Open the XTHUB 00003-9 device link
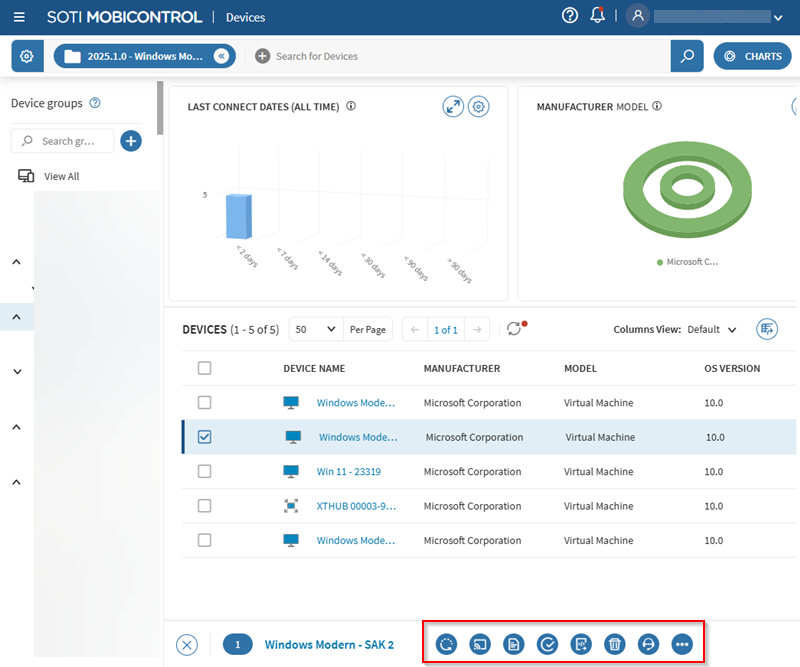 [x=356, y=506]
